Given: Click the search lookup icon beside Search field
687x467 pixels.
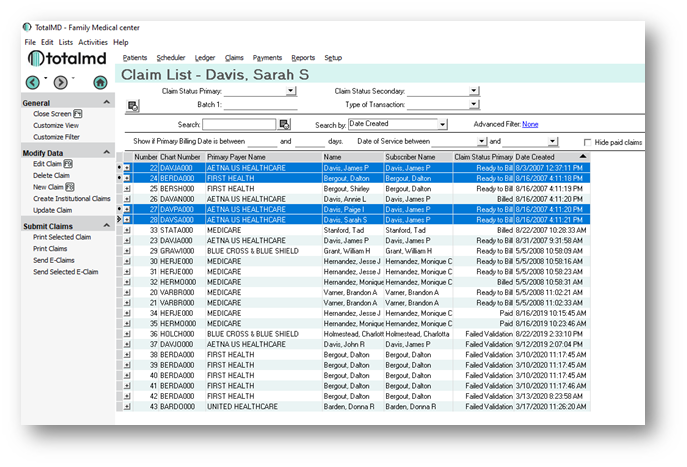Looking at the screenshot, I should point(285,124).
